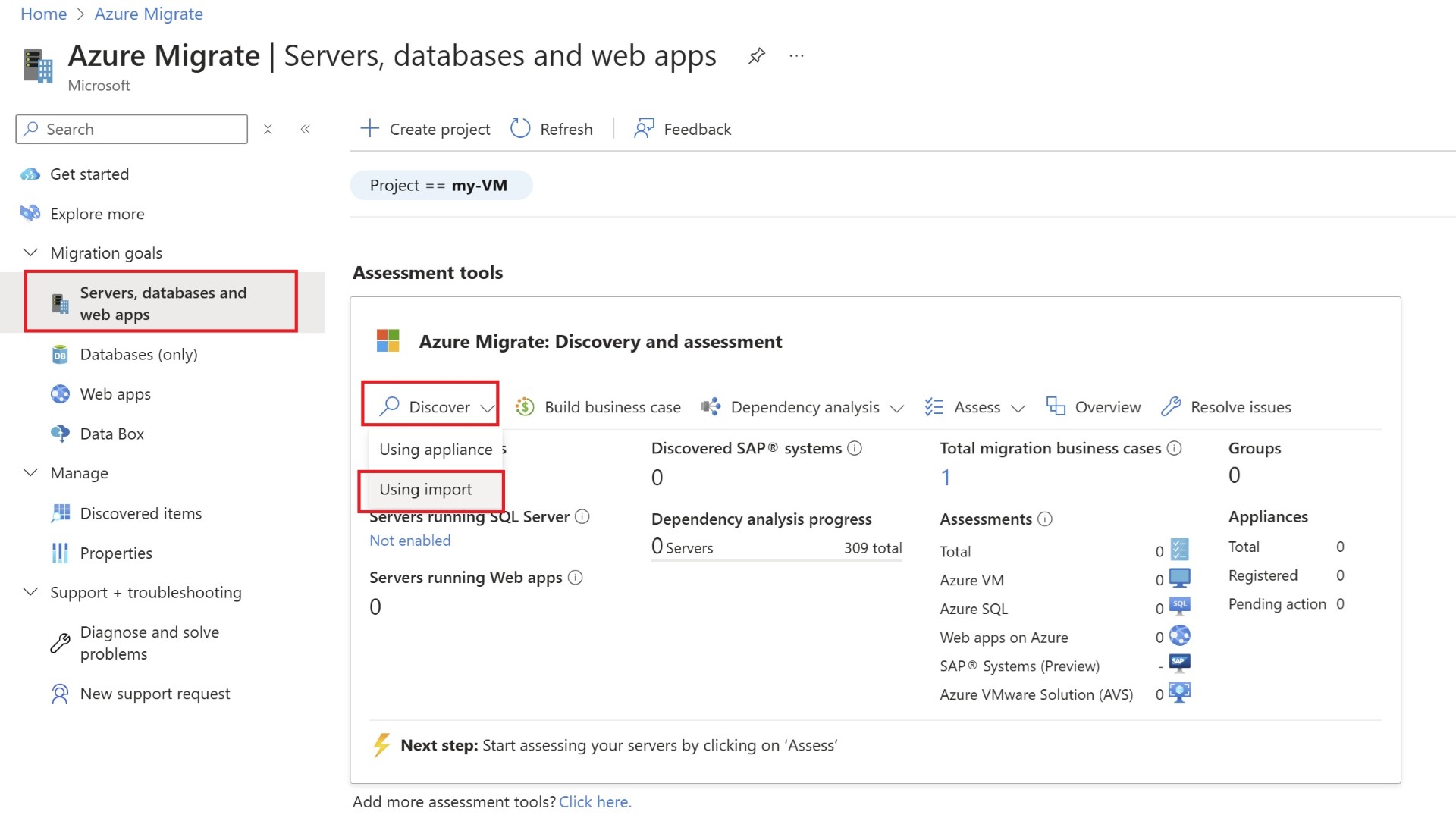The image size is (1456, 818).
Task: Click the Azure SQL assessment icon
Action: point(1180,606)
